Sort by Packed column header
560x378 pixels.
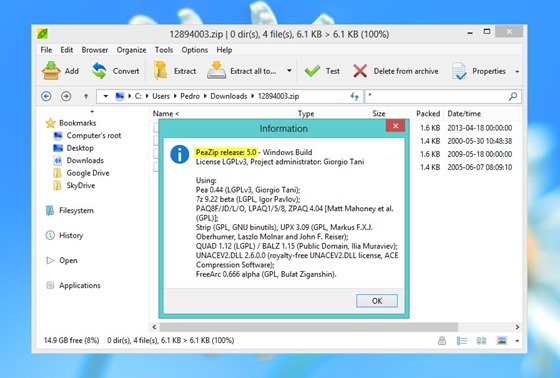click(428, 114)
